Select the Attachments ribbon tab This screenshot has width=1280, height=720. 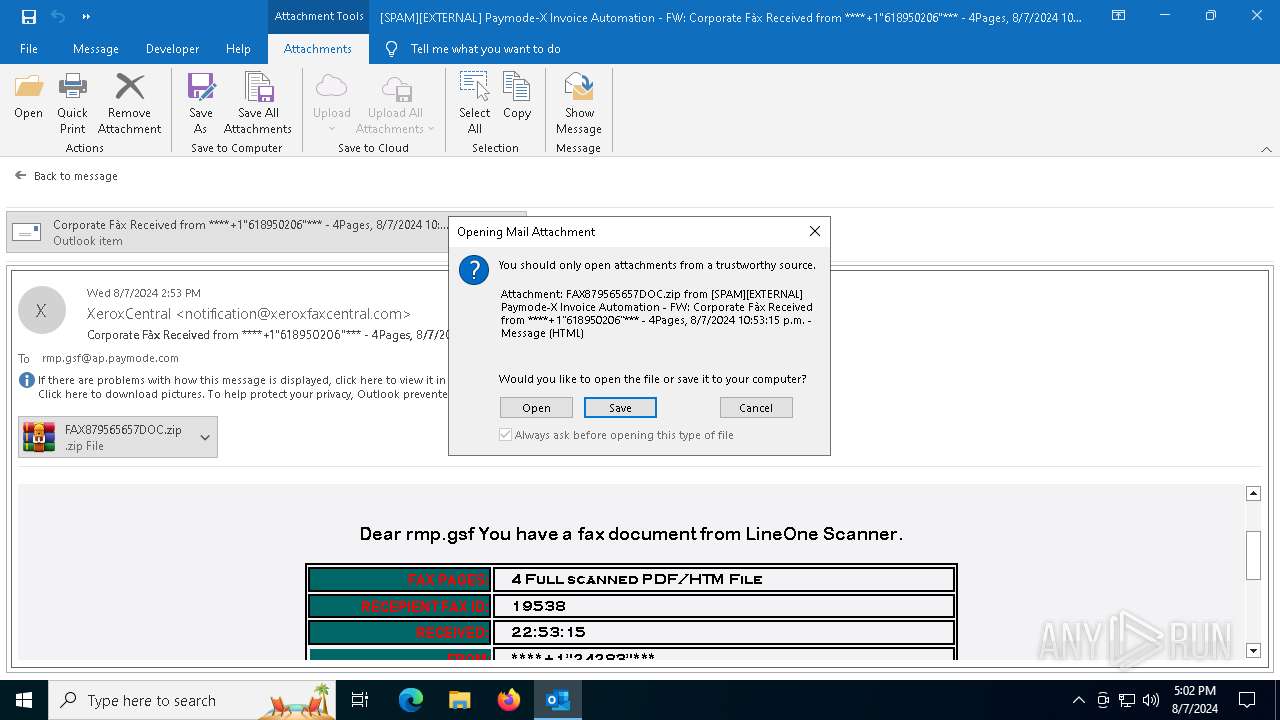click(x=318, y=48)
